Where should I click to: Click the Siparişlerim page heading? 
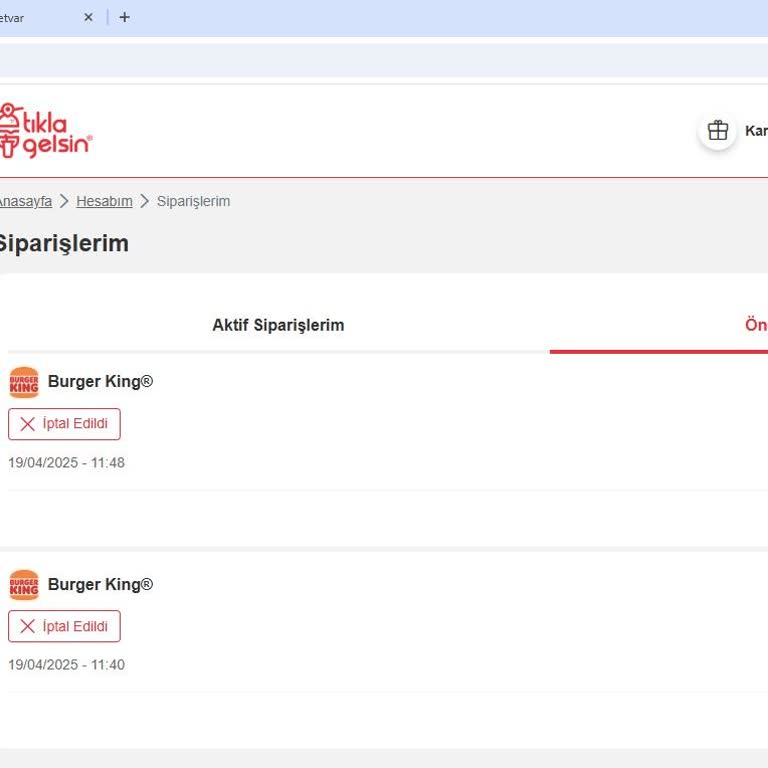coord(64,243)
